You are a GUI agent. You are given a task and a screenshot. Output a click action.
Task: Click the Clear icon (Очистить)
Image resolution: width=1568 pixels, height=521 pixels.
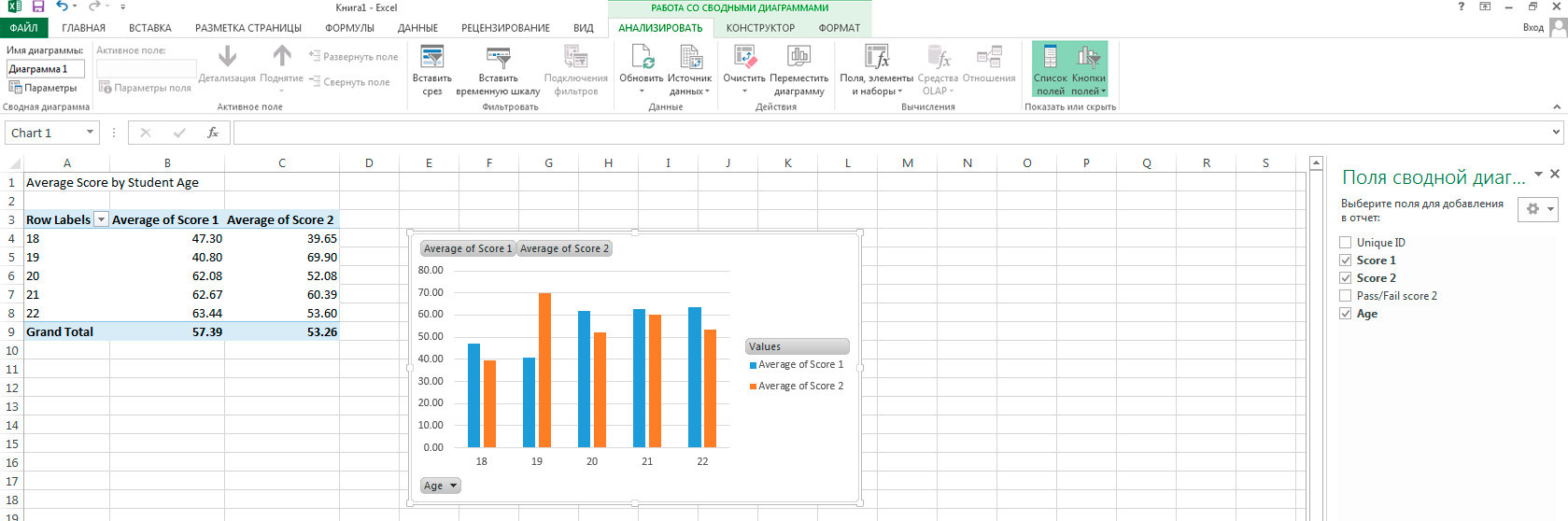coord(744,58)
